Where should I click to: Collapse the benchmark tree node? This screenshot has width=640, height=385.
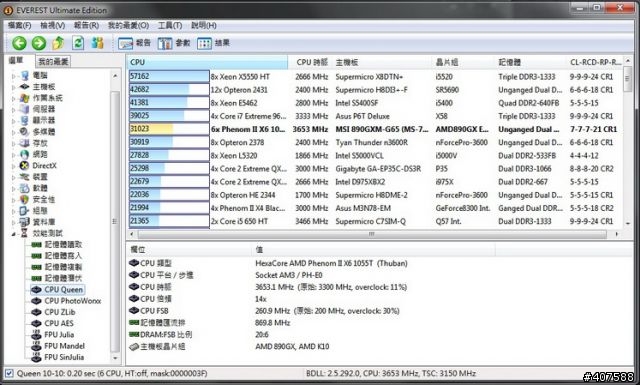[x=13, y=234]
